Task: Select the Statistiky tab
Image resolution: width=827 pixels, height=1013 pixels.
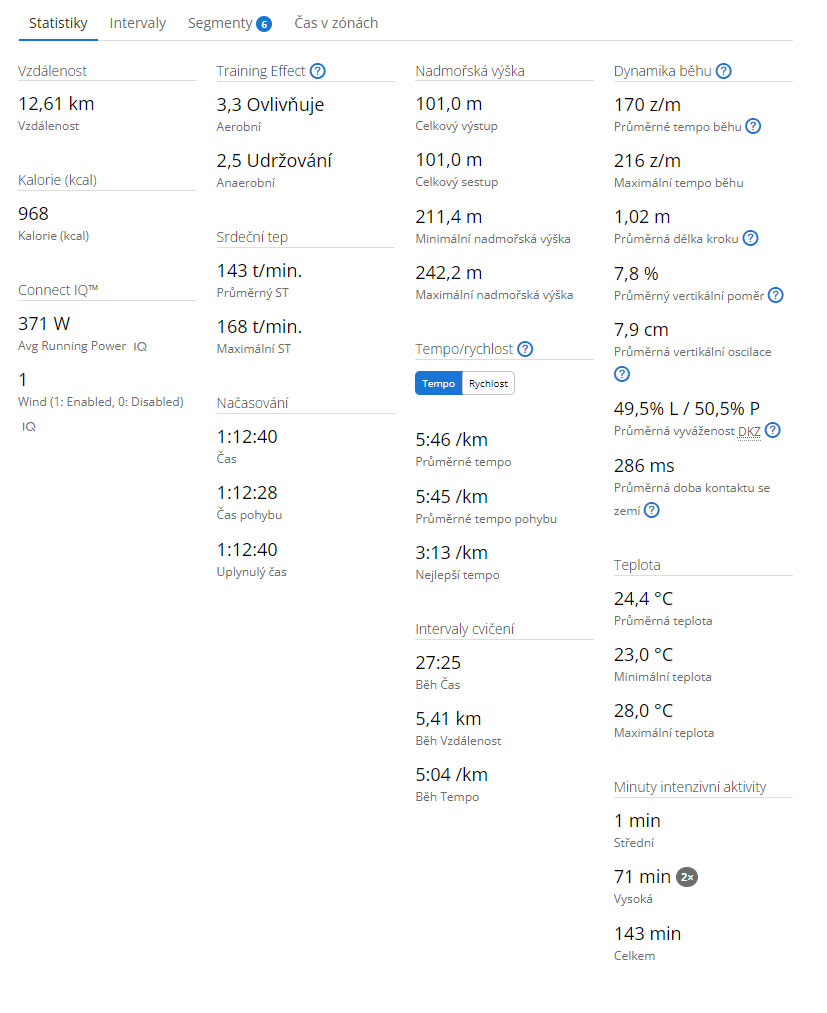Action: point(58,23)
